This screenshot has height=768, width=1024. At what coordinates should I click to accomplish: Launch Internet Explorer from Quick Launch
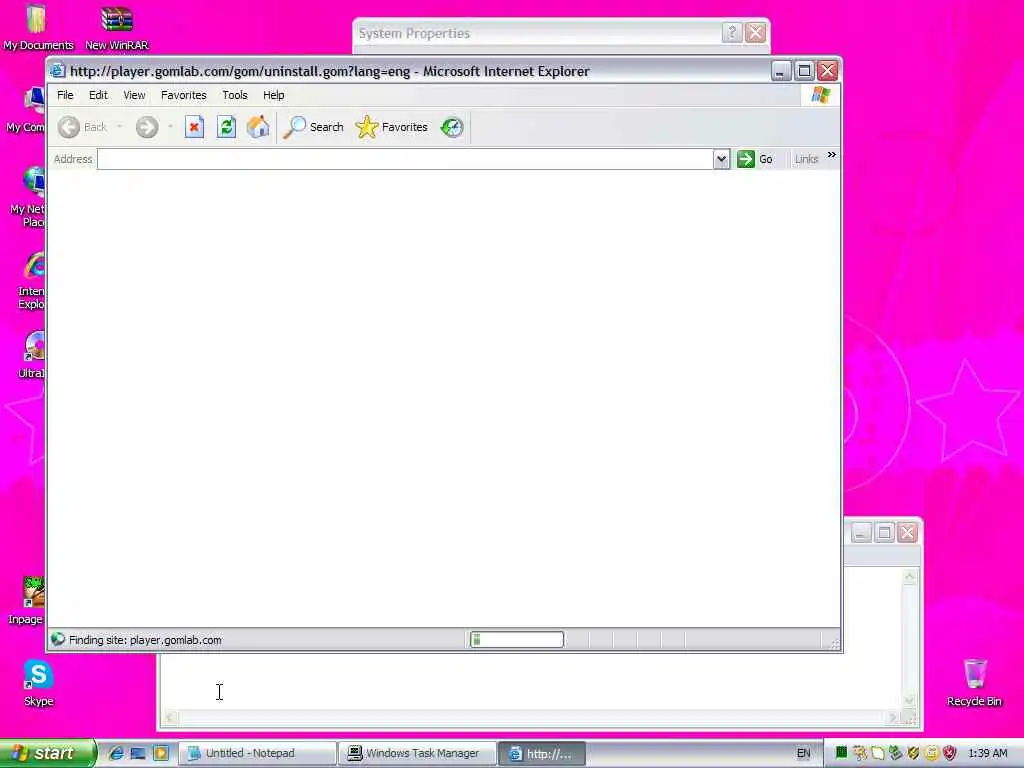pos(116,753)
